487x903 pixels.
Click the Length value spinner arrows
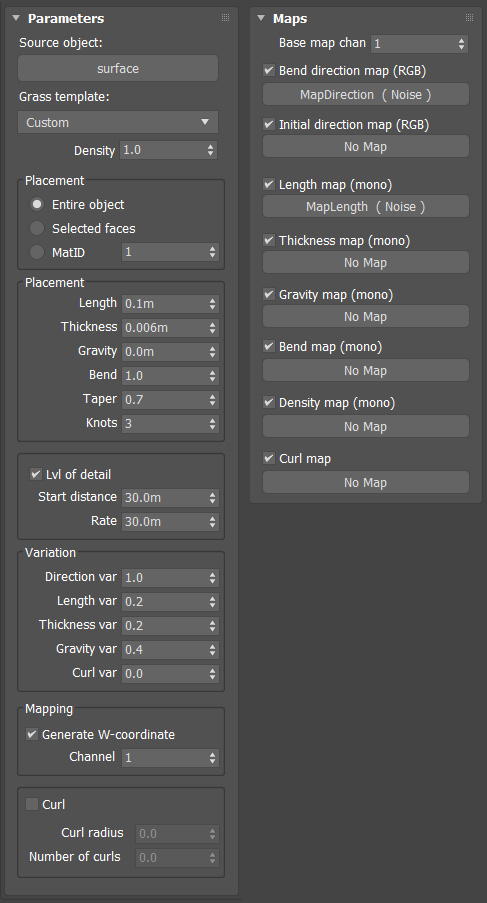point(212,303)
